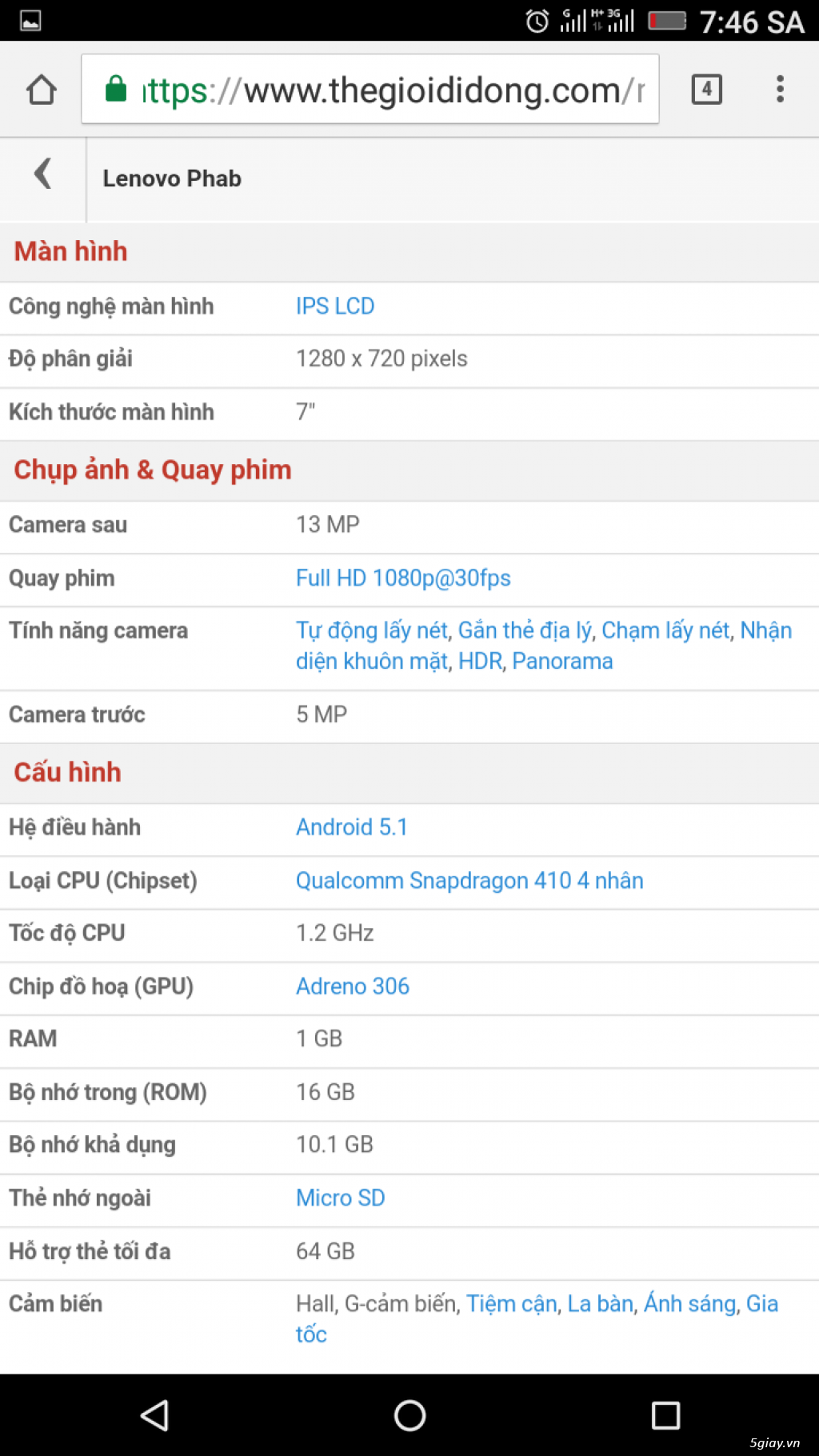
Task: Open the La bàn sensor link
Action: click(x=600, y=1303)
